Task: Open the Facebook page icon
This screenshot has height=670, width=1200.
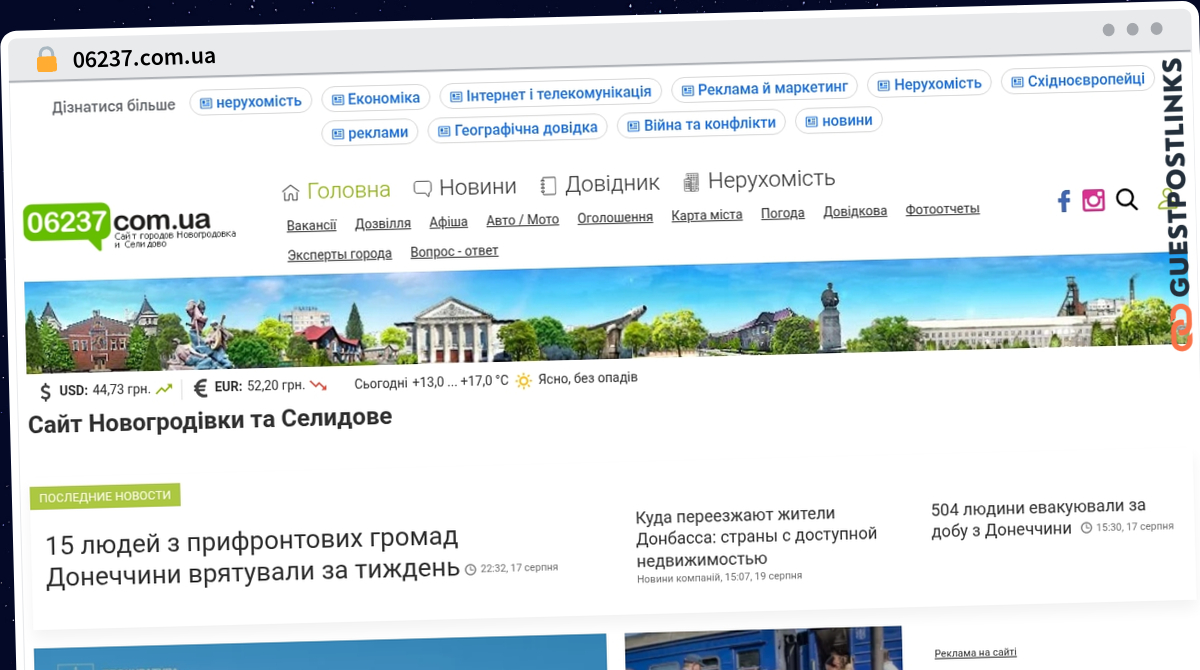Action: coord(1063,201)
